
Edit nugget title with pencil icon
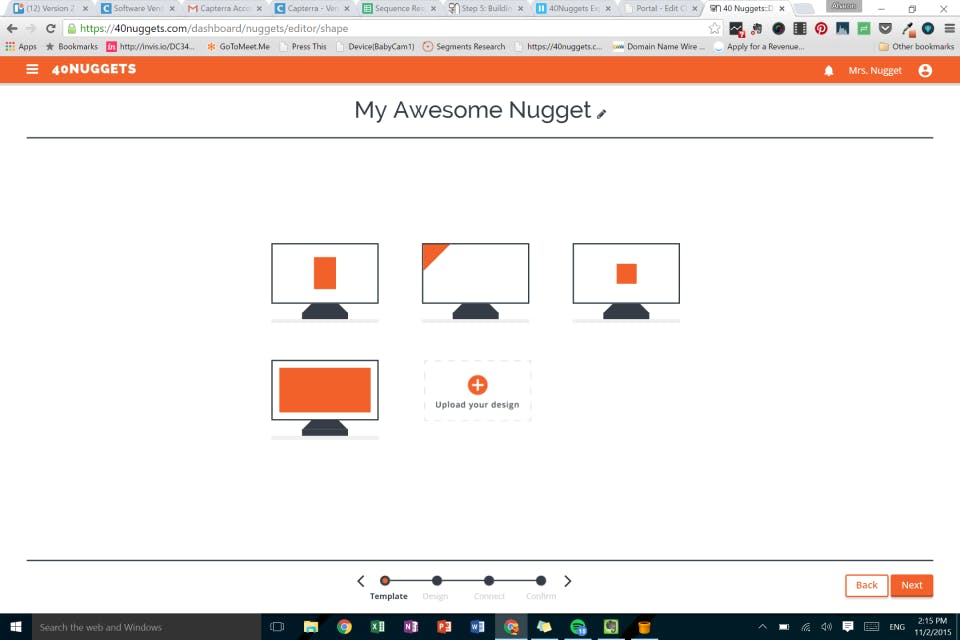click(x=601, y=114)
